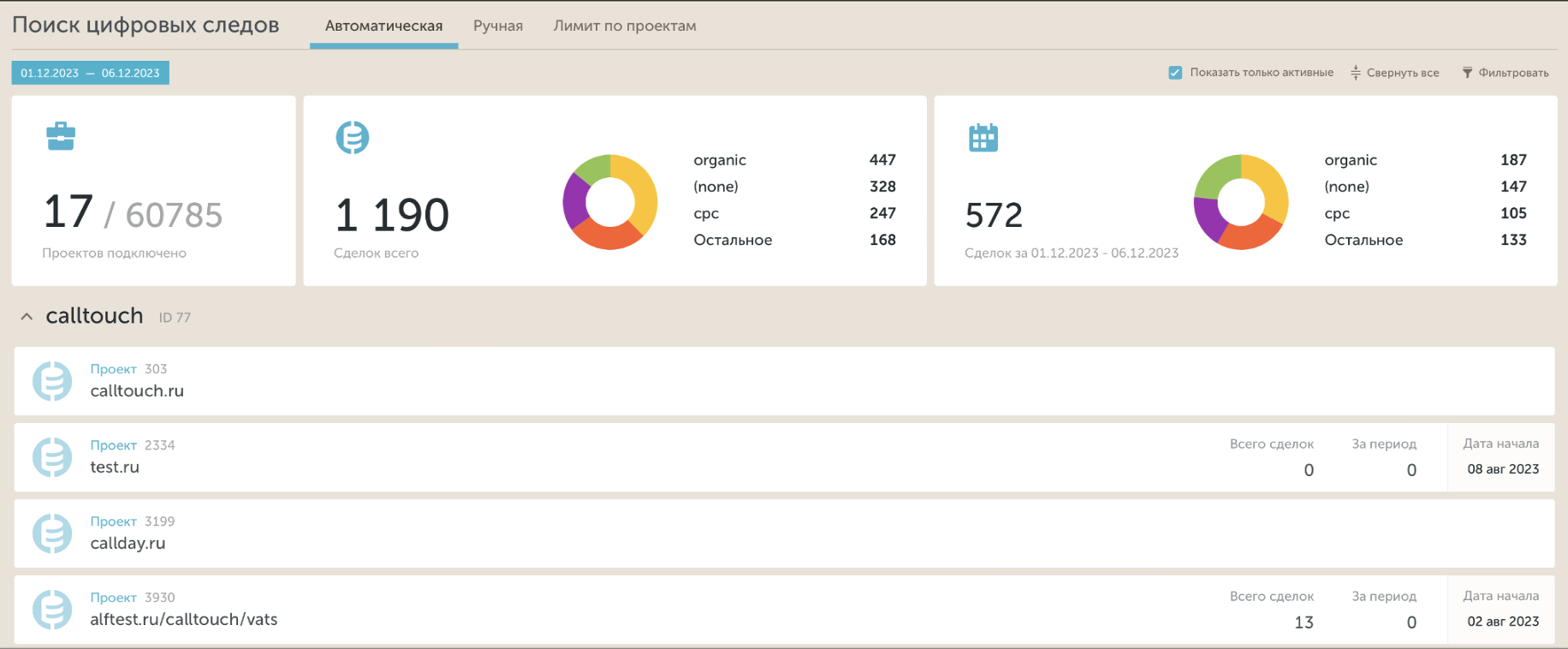Click the funnel icon beside Фильтровать
This screenshot has width=1568, height=649.
1467,73
